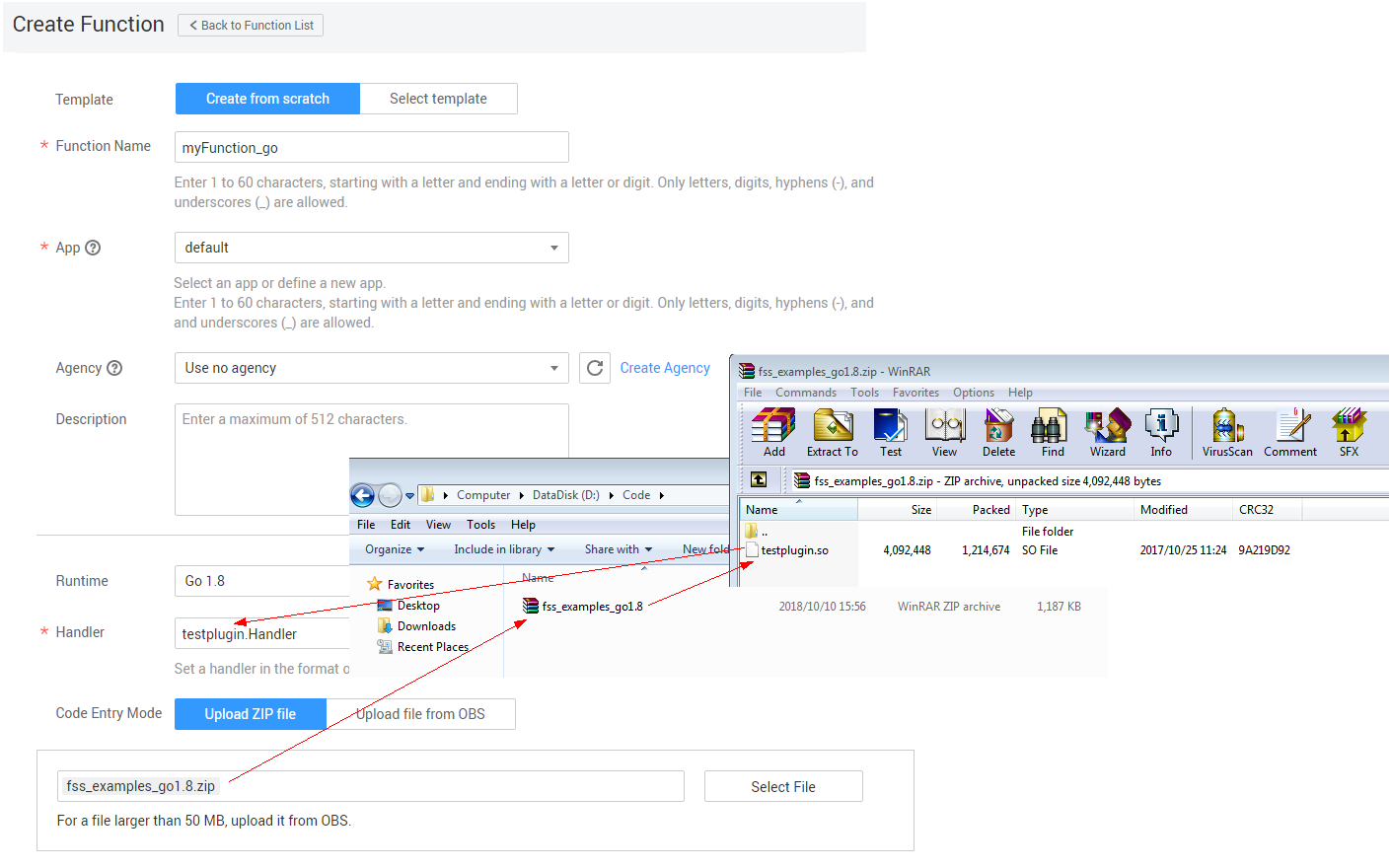The width and height of the screenshot is (1391, 868).
Task: Click the parent folder '..' icon in WinRAR
Action: click(x=752, y=531)
